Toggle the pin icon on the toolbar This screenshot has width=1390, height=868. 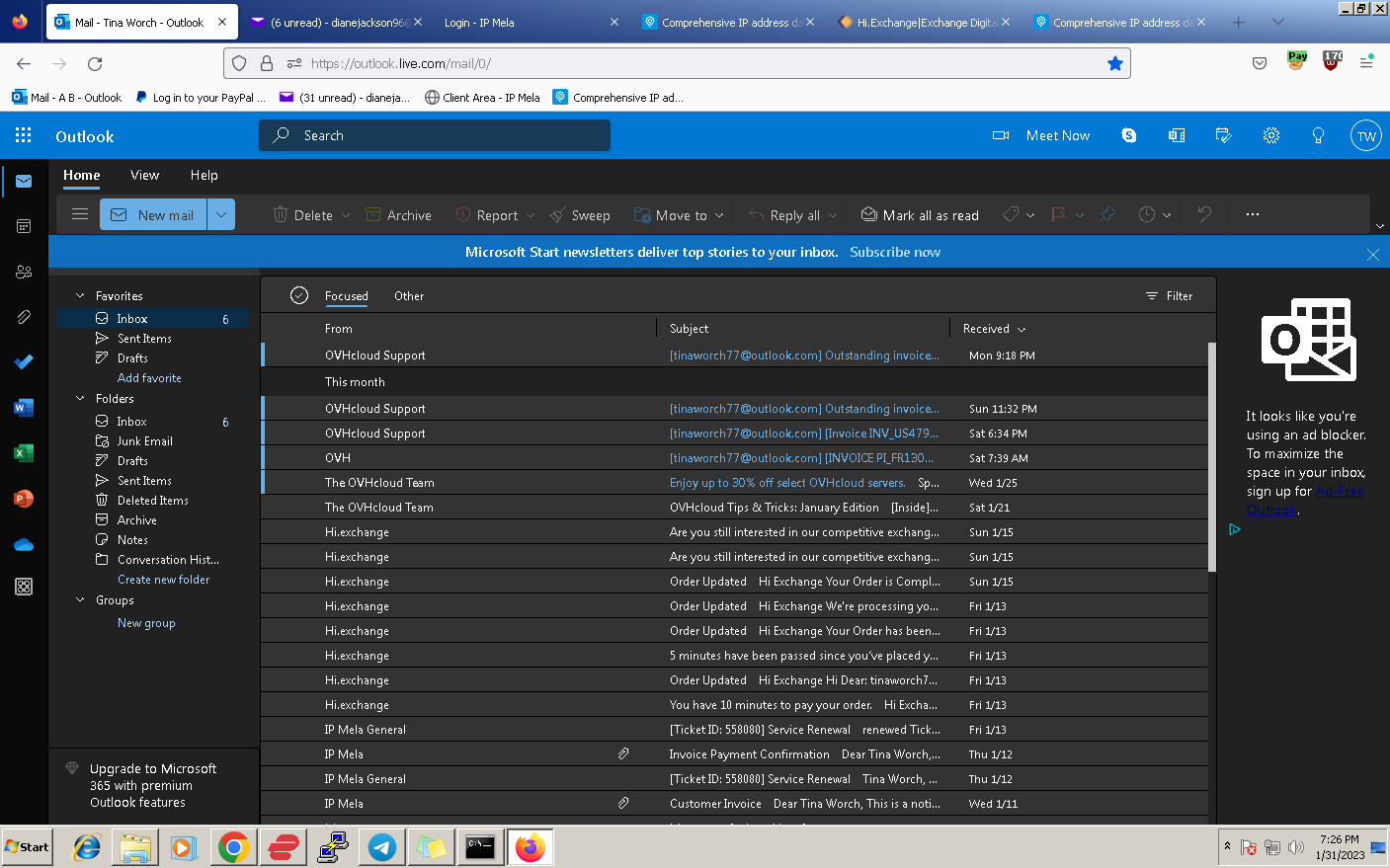click(1107, 214)
